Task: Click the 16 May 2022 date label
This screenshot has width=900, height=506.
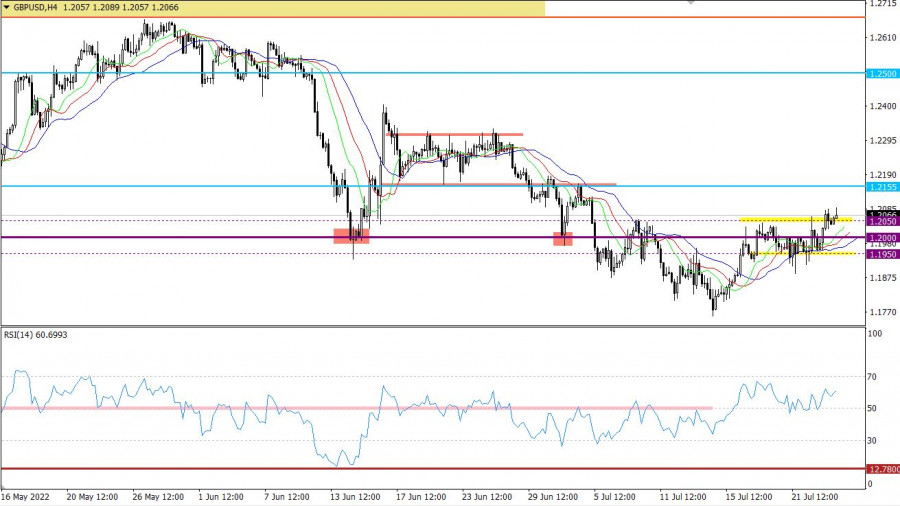Action: point(25,496)
